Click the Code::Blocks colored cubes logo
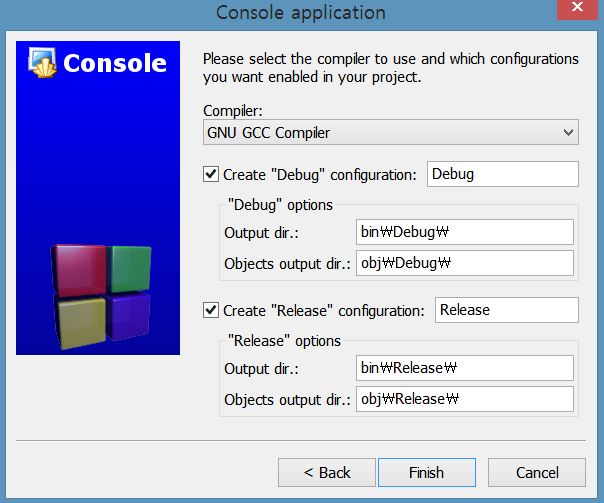The height and width of the screenshot is (503, 604). coord(101,297)
